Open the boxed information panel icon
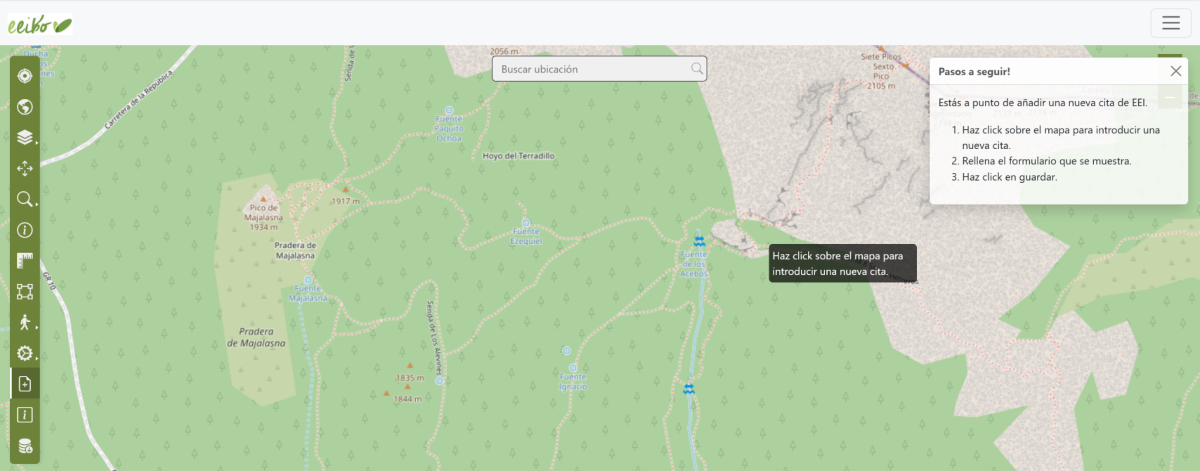The image size is (1200, 471). click(x=25, y=414)
